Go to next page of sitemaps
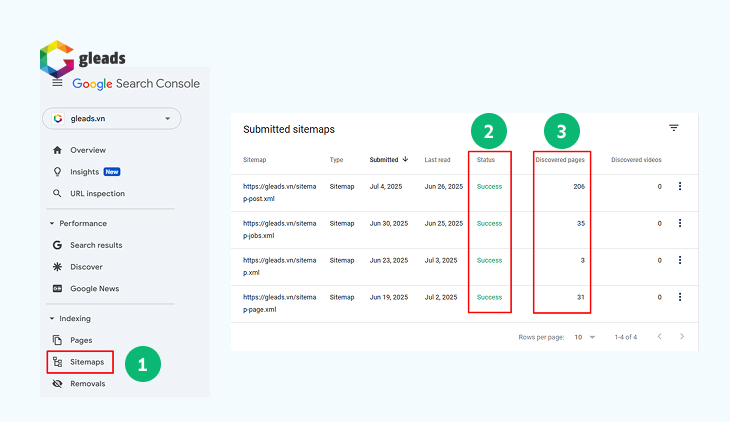Screen dimensions: 730x422 click(x=682, y=336)
